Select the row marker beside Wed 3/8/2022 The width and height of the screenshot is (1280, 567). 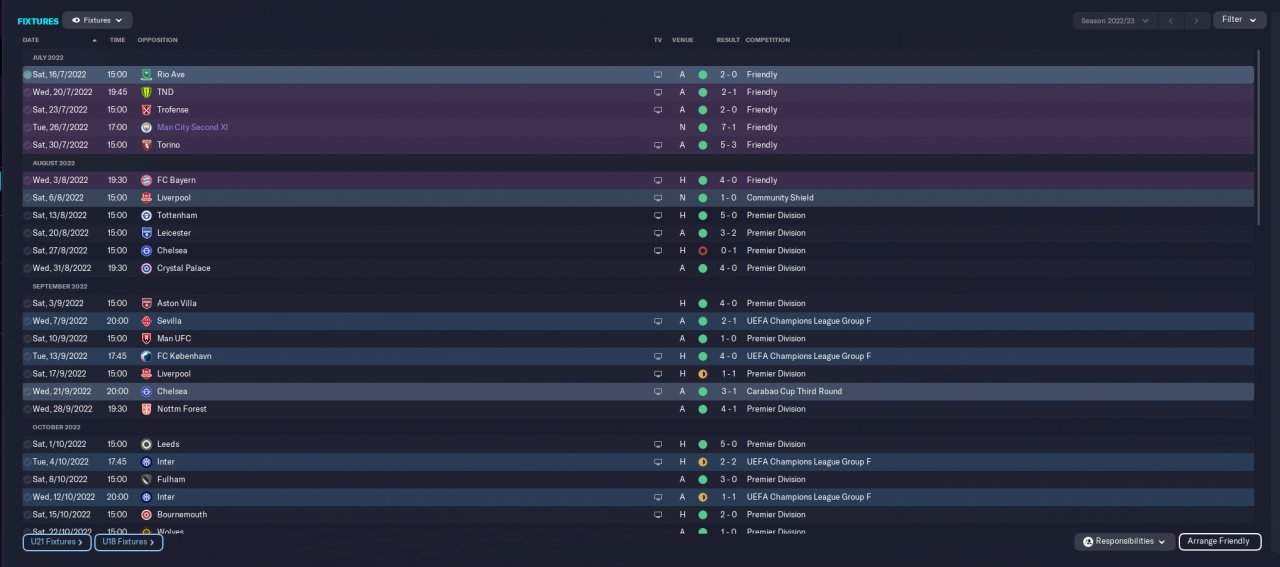click(27, 180)
